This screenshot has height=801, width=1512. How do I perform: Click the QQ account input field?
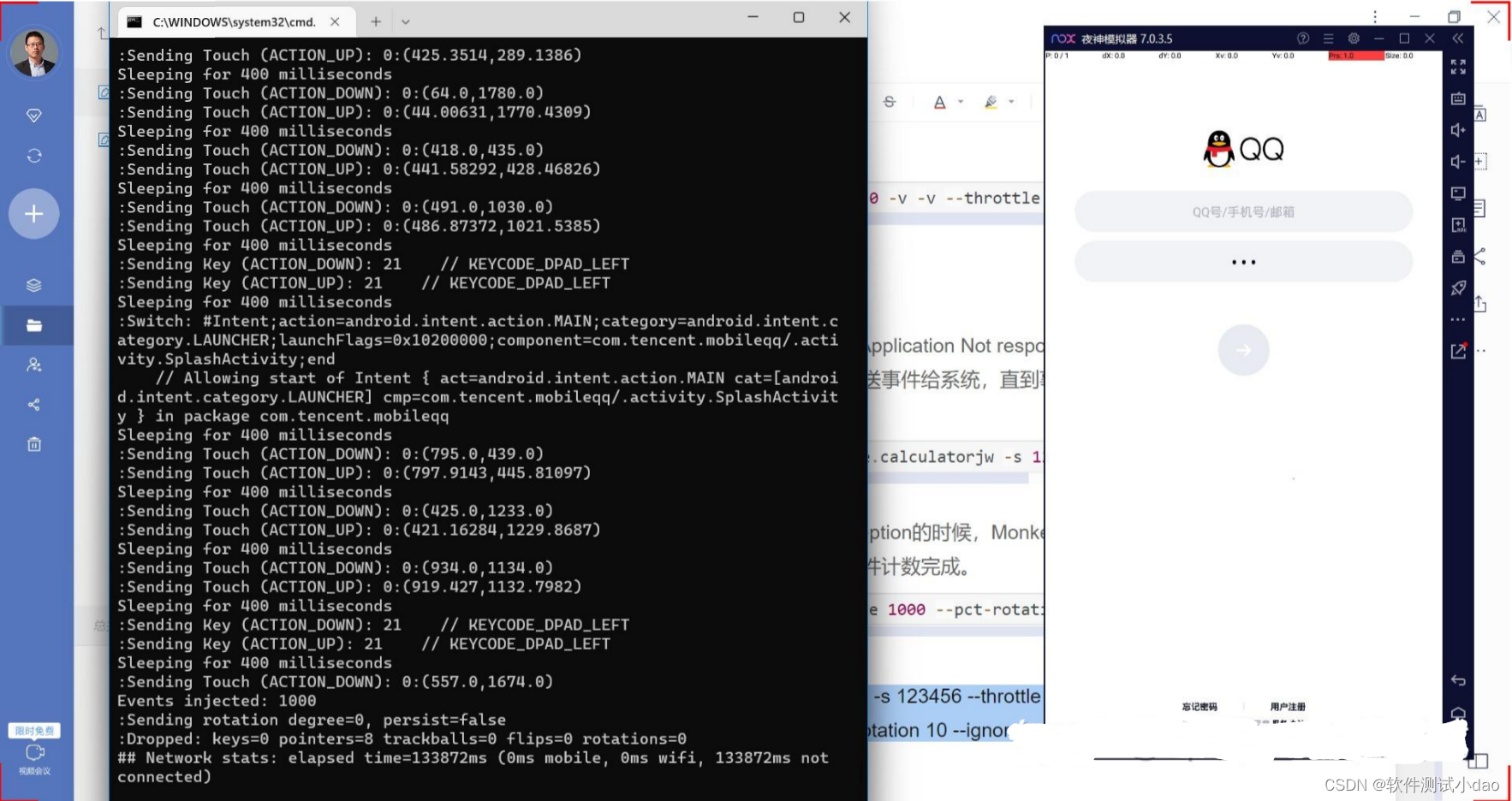(1243, 211)
